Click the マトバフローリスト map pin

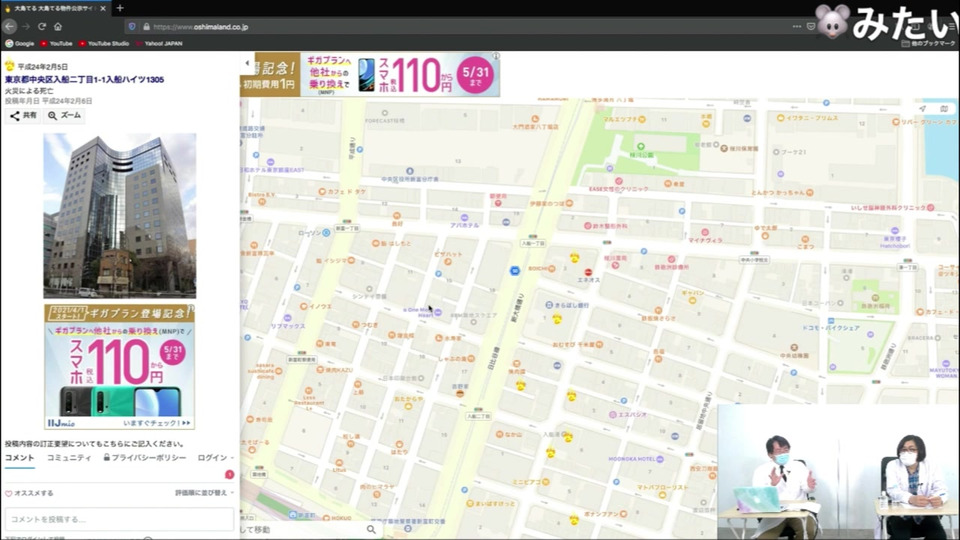coord(661,495)
